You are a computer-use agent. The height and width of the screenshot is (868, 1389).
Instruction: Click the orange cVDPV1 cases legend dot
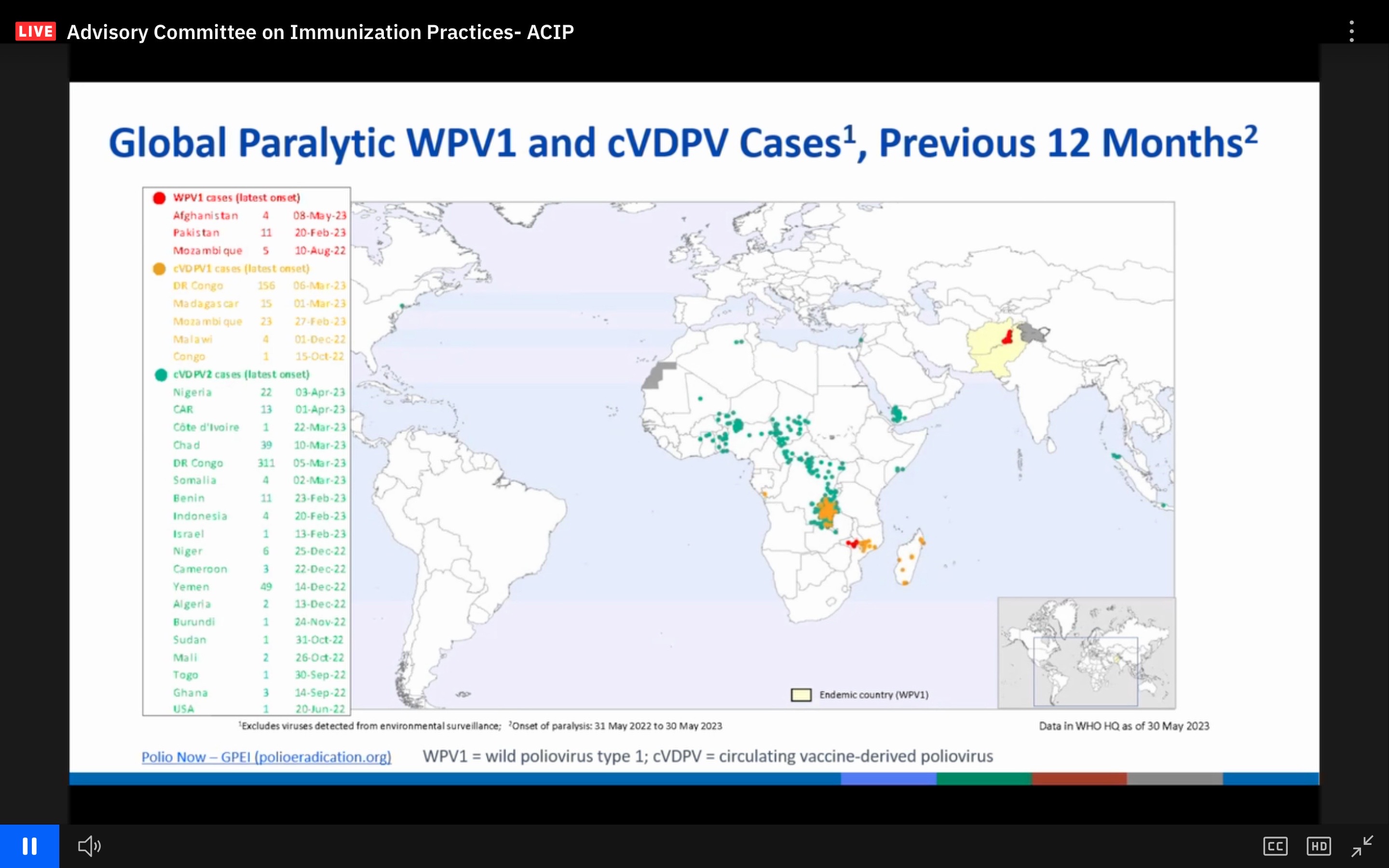(x=160, y=269)
